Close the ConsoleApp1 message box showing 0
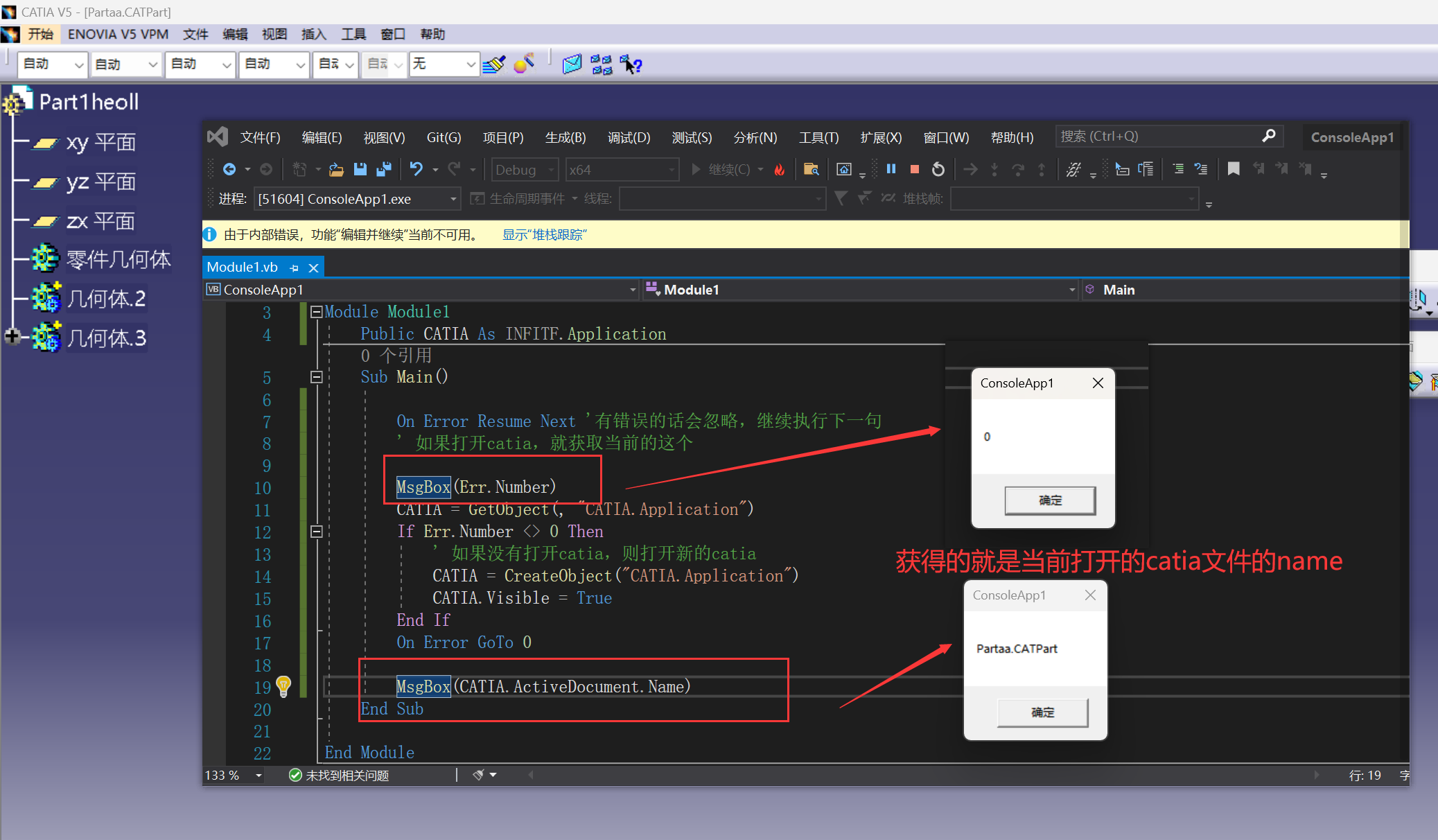Viewport: 1438px width, 840px height. [x=1098, y=383]
